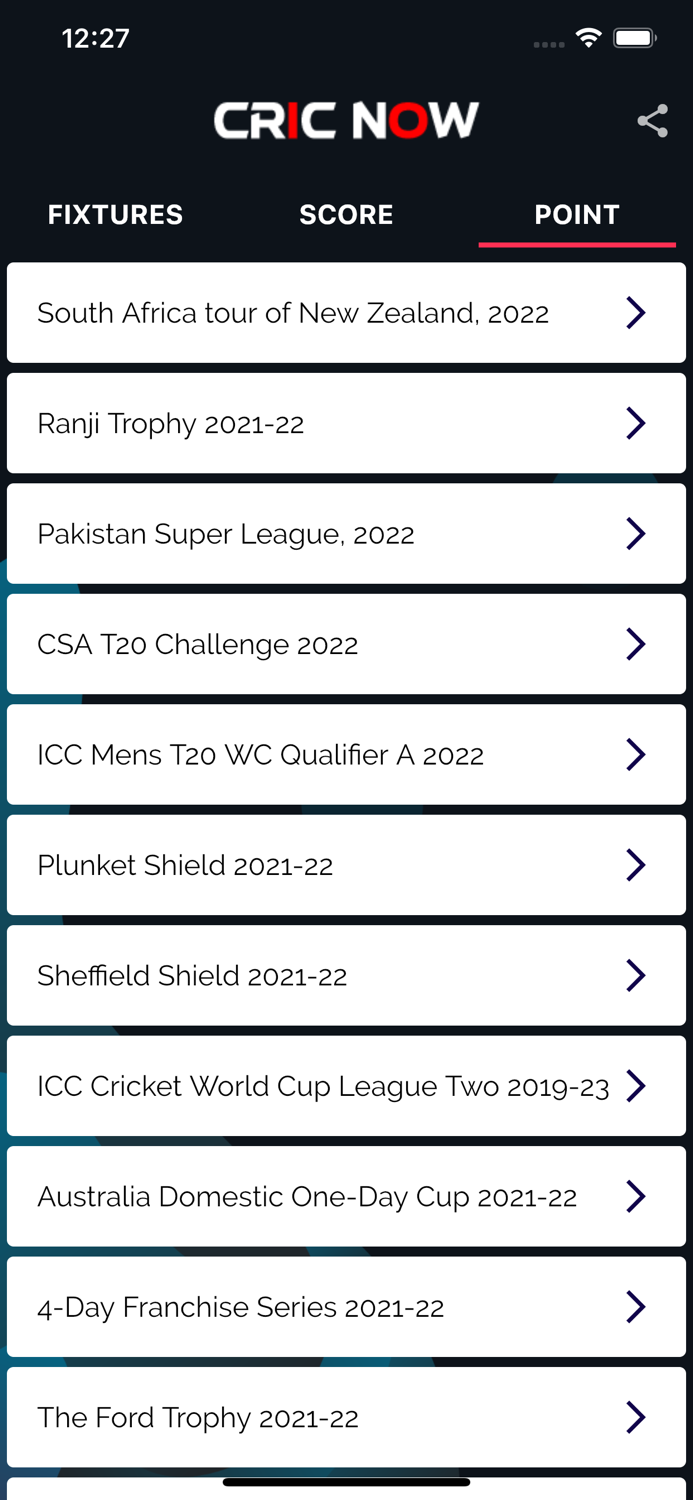Open 4-Day Franchise Series 2021-22 points
The image size is (693, 1500).
(x=636, y=1306)
